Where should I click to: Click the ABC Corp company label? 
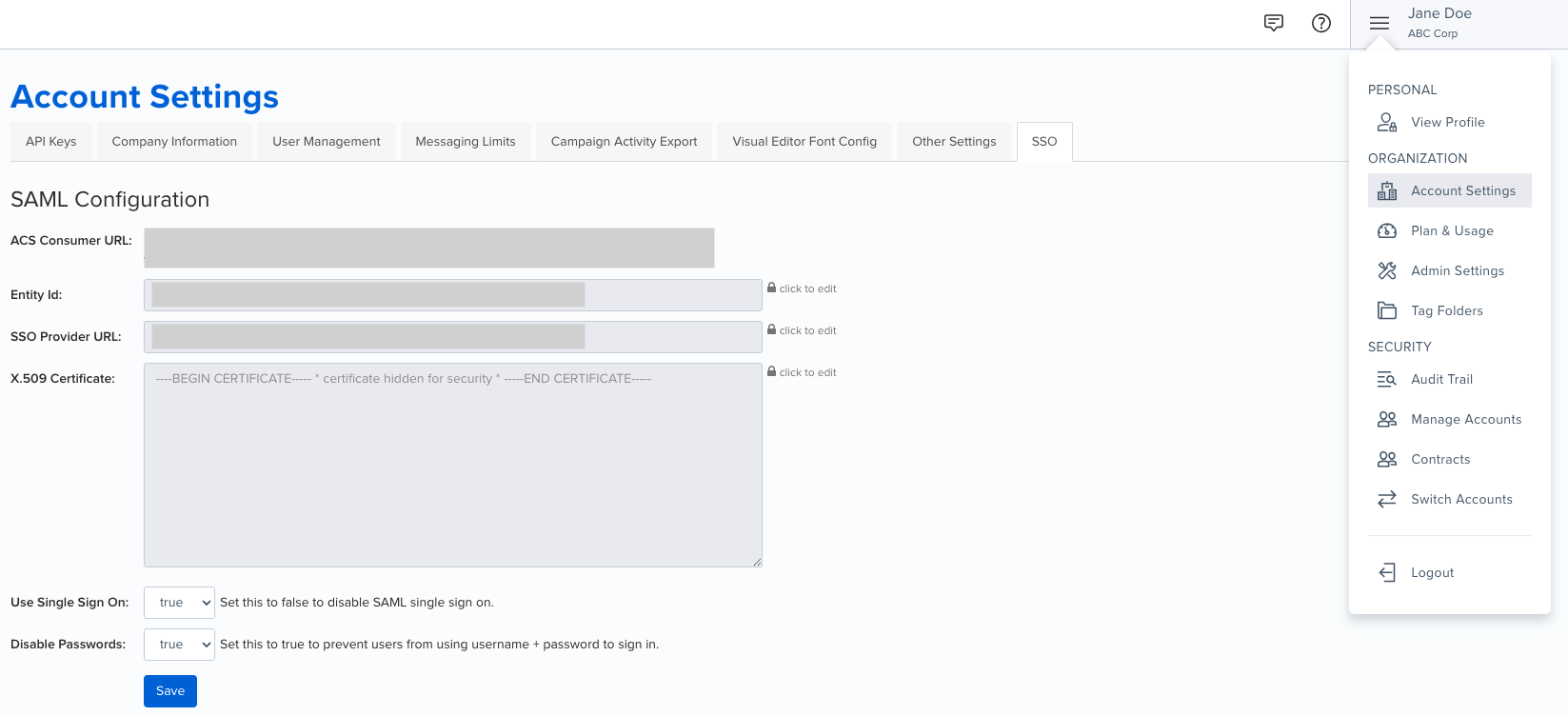(1433, 33)
